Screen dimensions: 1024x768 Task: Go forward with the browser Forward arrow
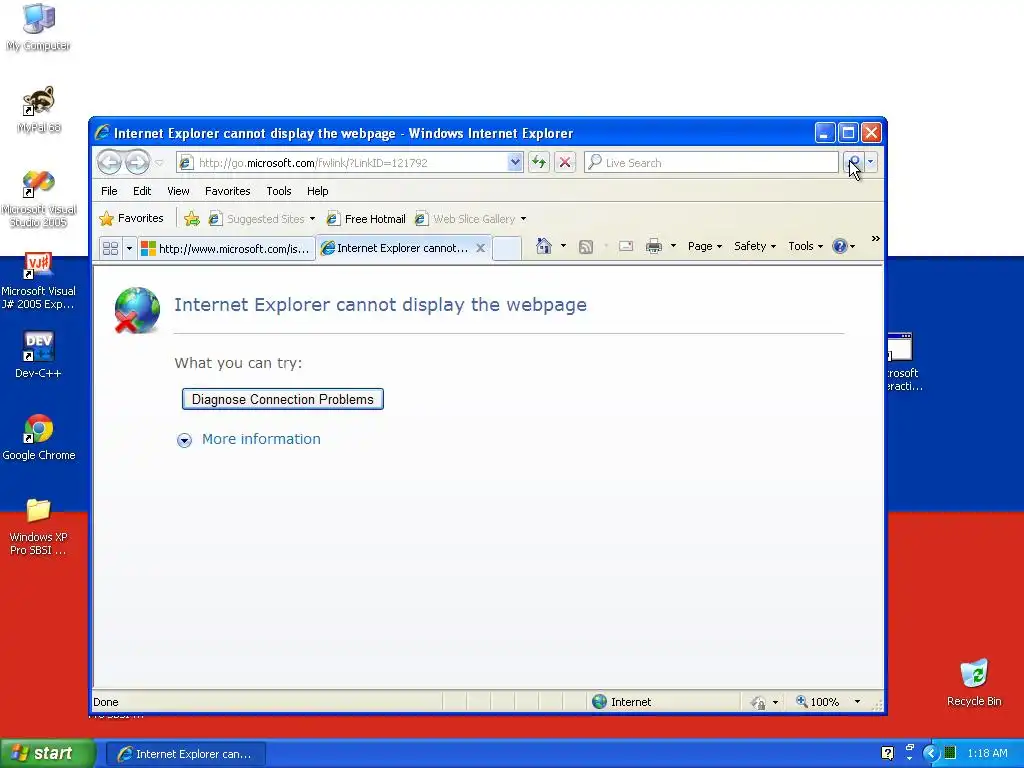coord(137,162)
